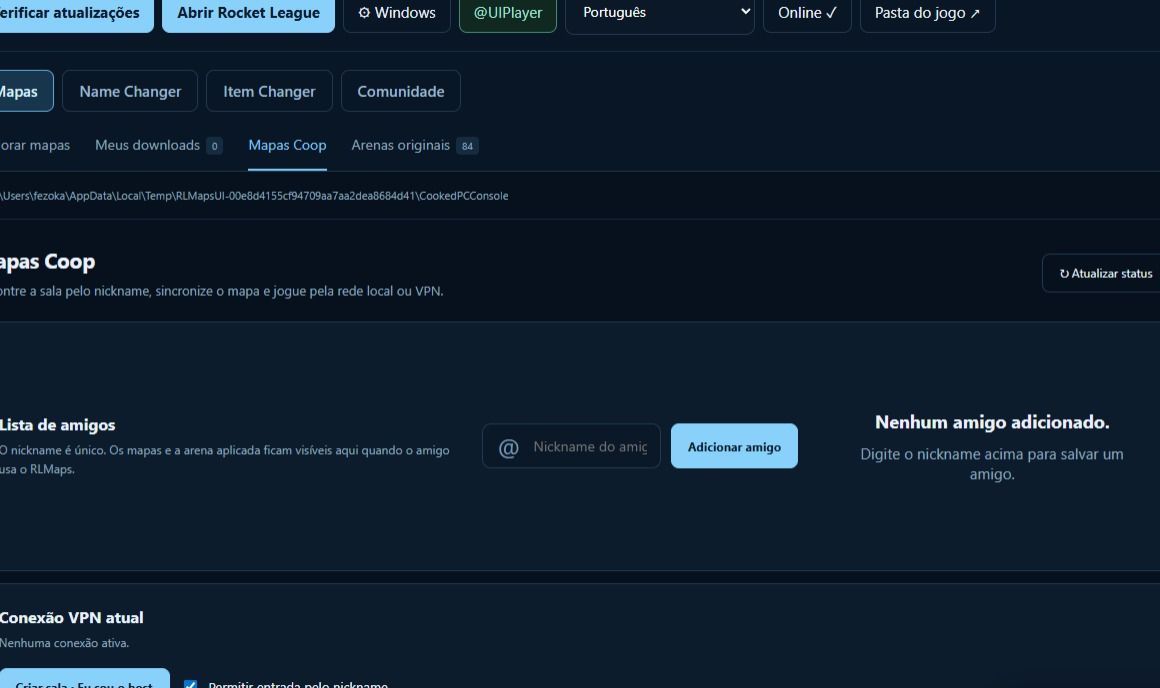Screen dimensions: 1160x688
Task: Click the refresh icon on Atualizar status
Action: [1064, 274]
